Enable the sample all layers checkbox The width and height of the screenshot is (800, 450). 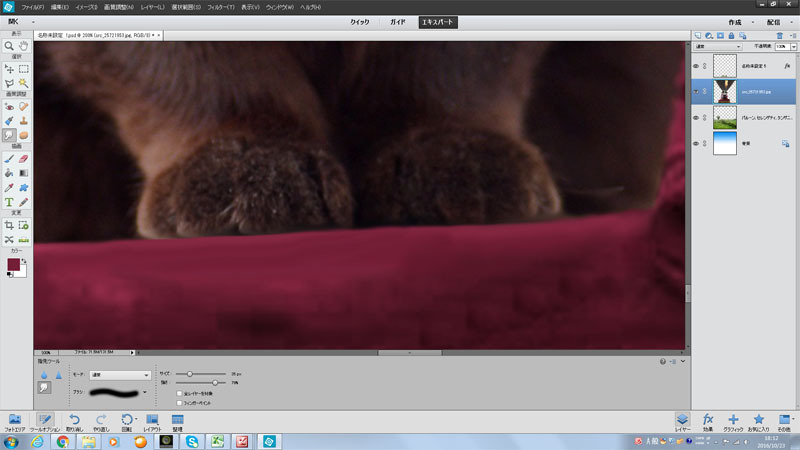point(179,393)
